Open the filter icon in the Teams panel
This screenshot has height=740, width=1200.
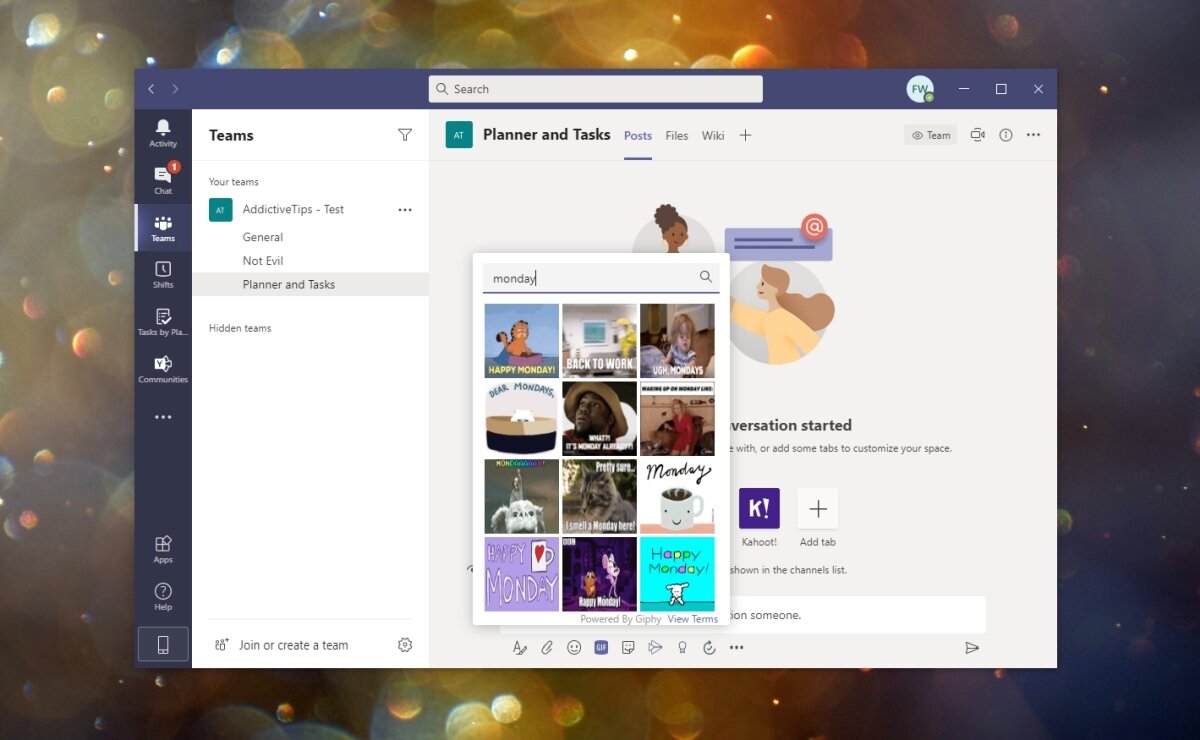[x=405, y=134]
